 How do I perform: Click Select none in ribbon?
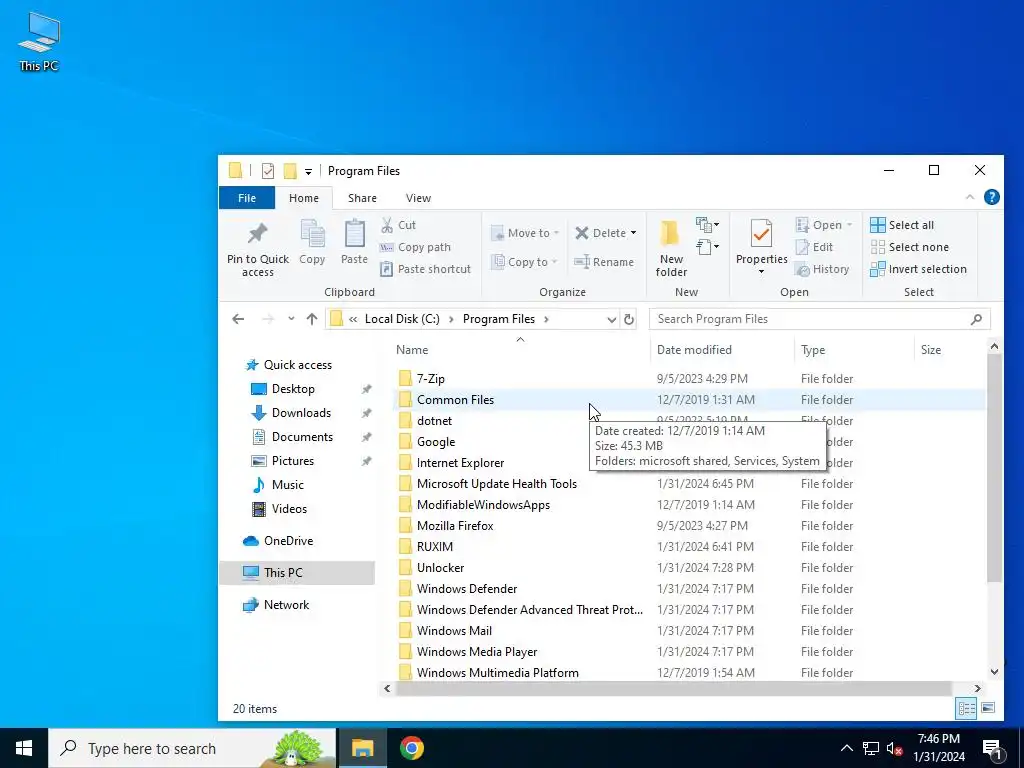pyautogui.click(x=909, y=247)
